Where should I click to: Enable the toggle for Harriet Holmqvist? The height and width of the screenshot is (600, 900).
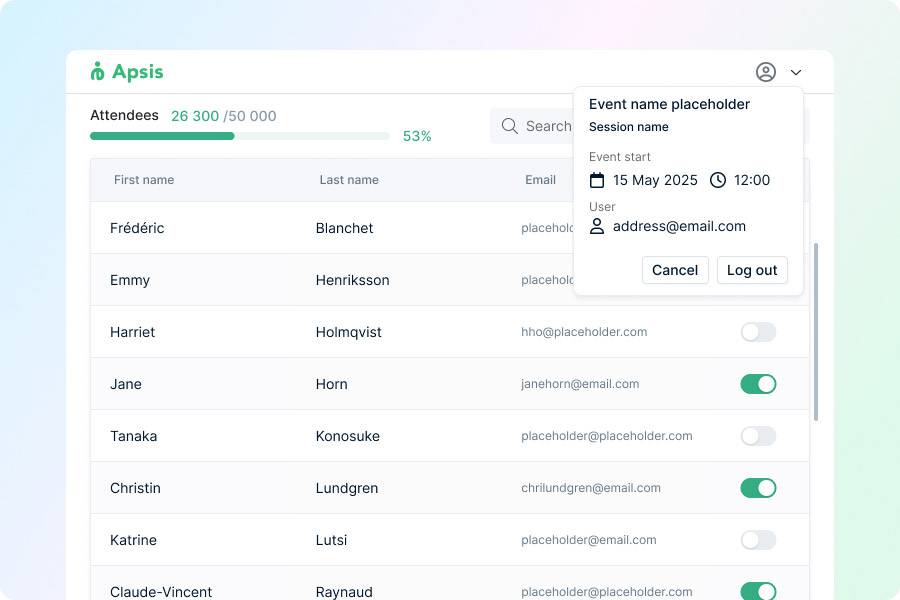[758, 332]
